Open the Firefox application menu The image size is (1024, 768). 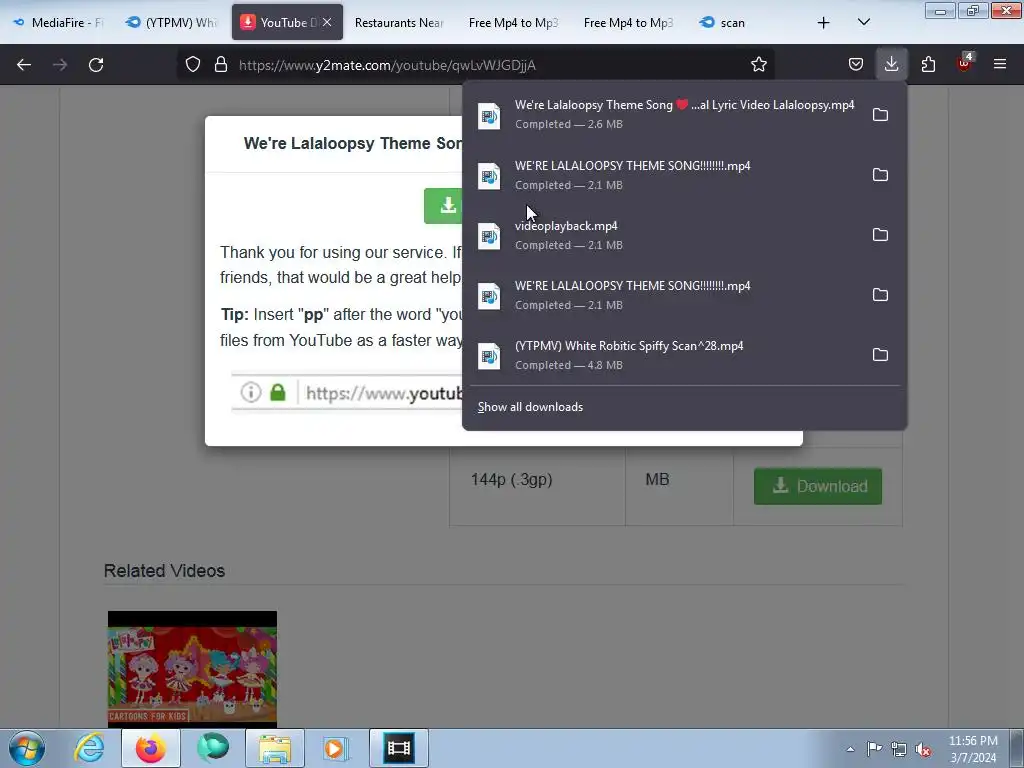(1000, 65)
